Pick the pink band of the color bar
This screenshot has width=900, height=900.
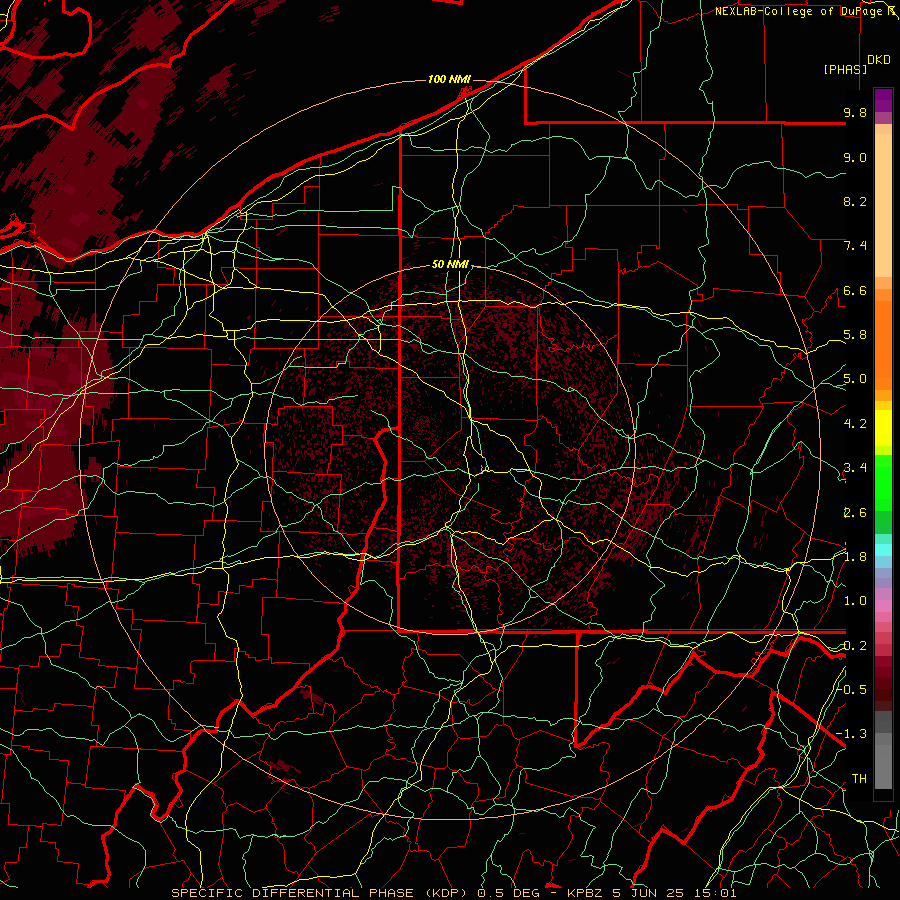tap(883, 606)
